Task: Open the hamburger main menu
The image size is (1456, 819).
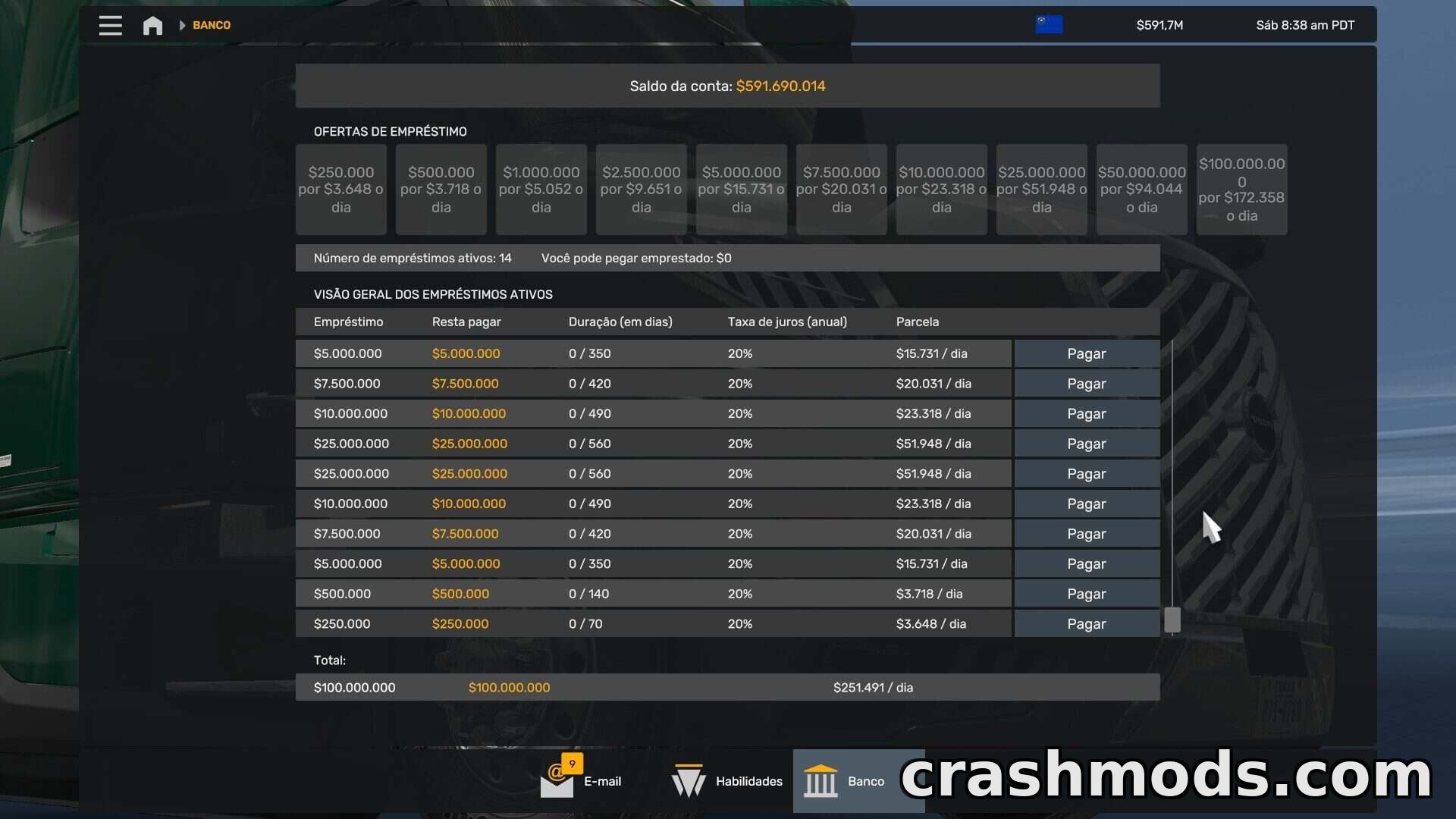Action: tap(110, 25)
